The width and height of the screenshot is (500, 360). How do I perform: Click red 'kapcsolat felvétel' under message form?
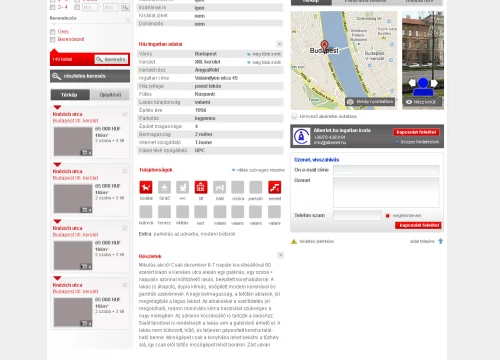click(418, 225)
